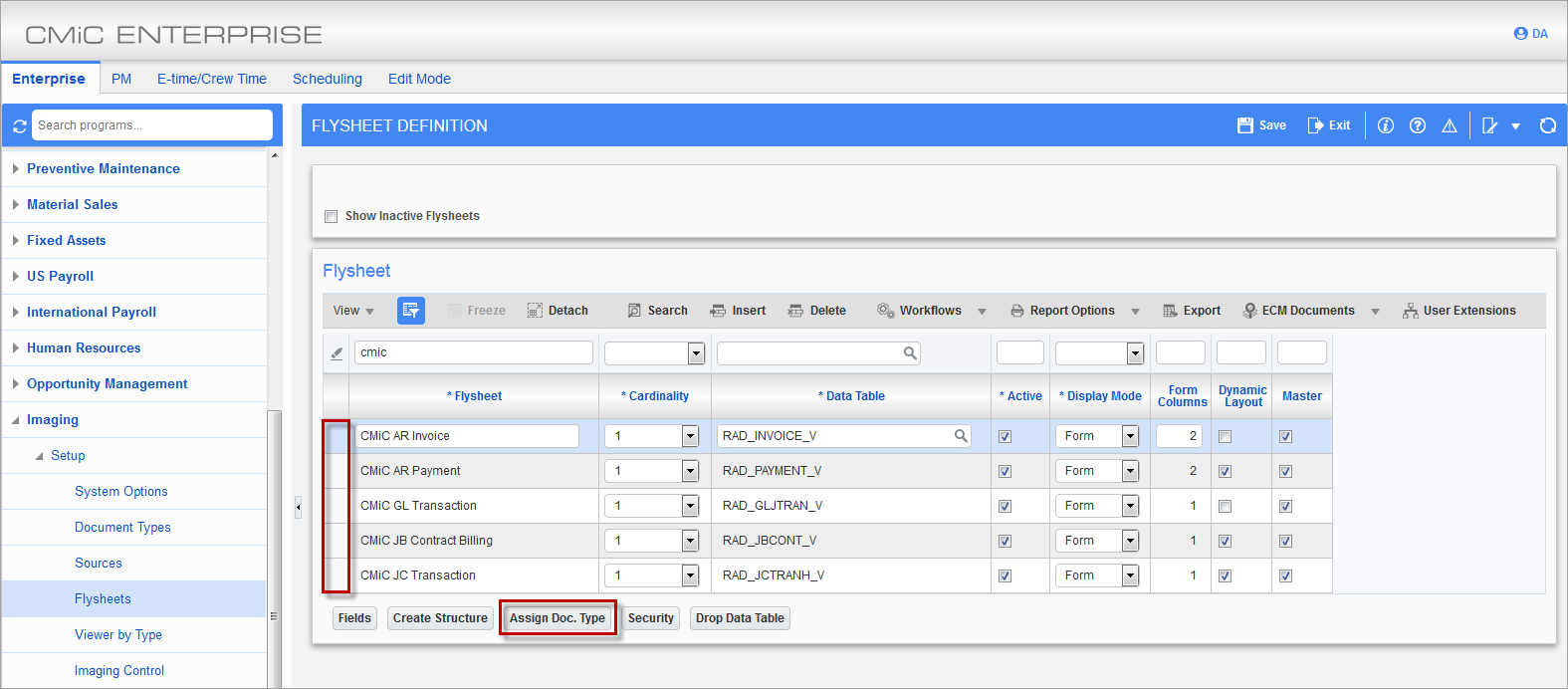Toggle Master checkbox for CMiC AR Payment
1568x689 pixels.
pyautogui.click(x=1285, y=471)
